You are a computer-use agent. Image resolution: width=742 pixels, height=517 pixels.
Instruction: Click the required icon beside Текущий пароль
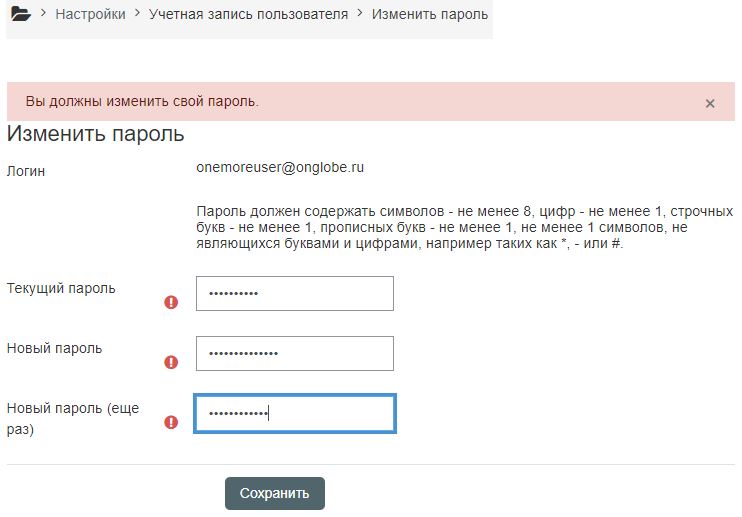(x=171, y=302)
